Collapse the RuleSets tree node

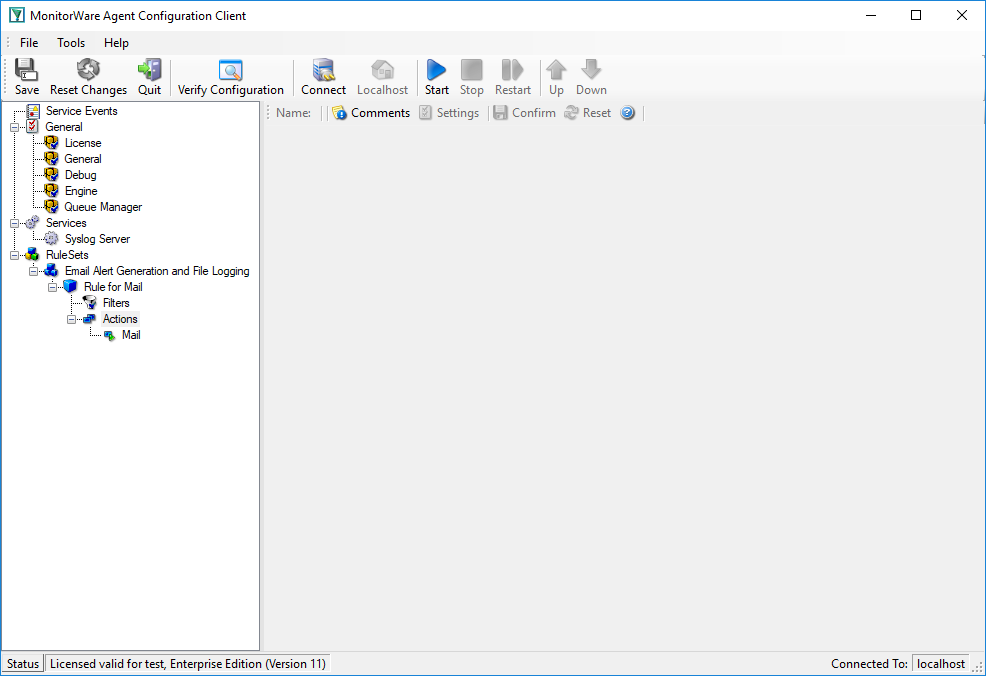point(14,255)
